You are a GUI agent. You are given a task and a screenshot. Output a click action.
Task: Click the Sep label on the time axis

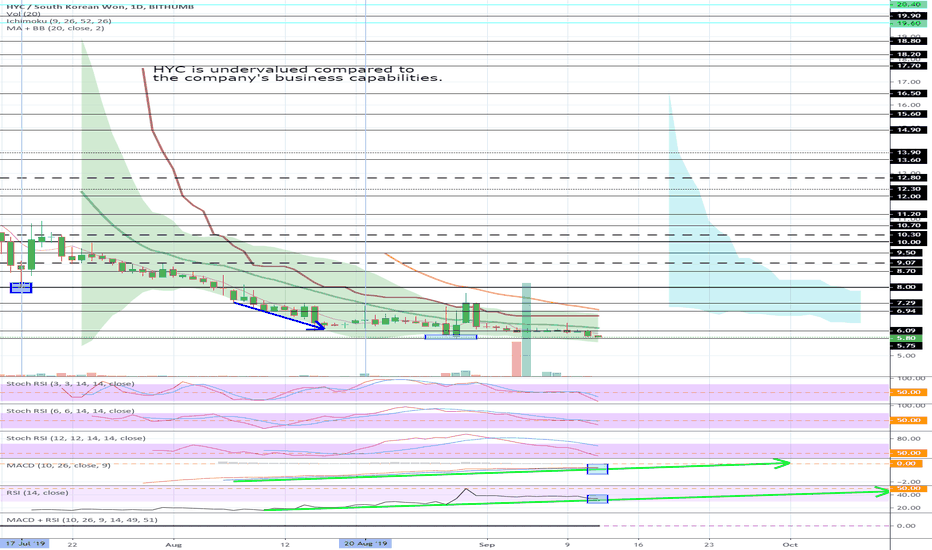487,544
